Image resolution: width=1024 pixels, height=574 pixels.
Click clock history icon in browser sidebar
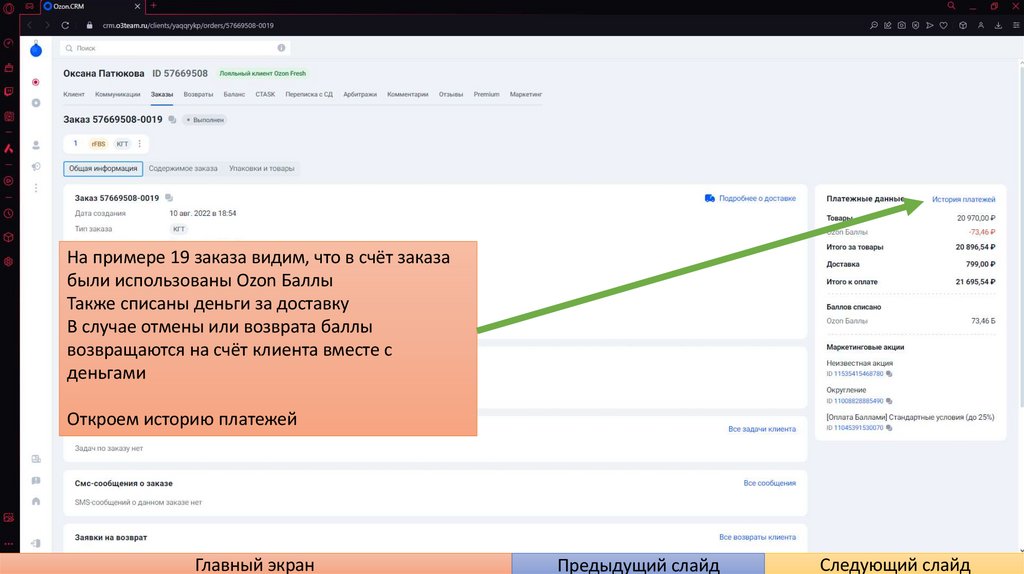point(8,214)
